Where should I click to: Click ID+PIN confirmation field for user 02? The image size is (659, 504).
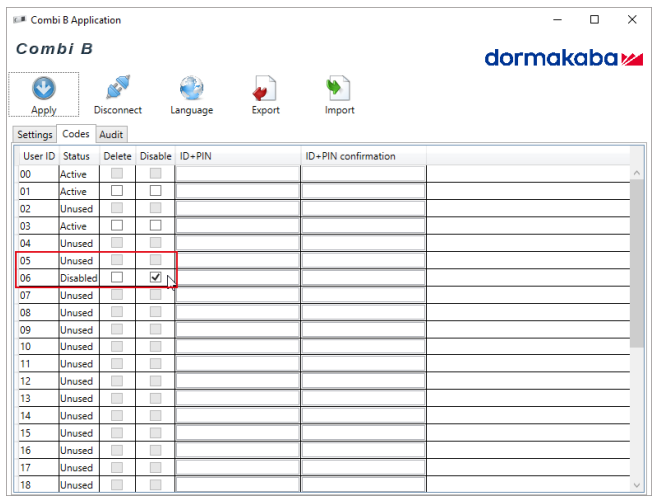[x=363, y=209]
